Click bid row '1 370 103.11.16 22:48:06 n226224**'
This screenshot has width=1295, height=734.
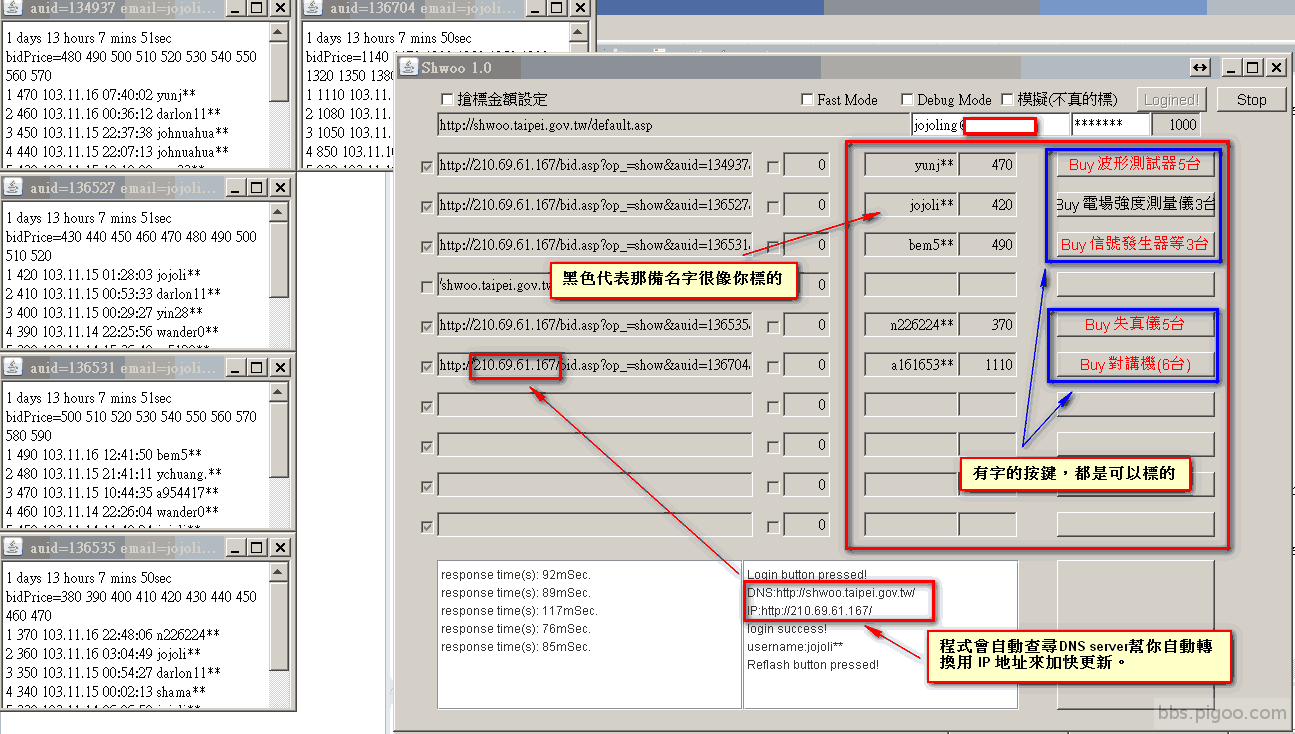(113, 635)
